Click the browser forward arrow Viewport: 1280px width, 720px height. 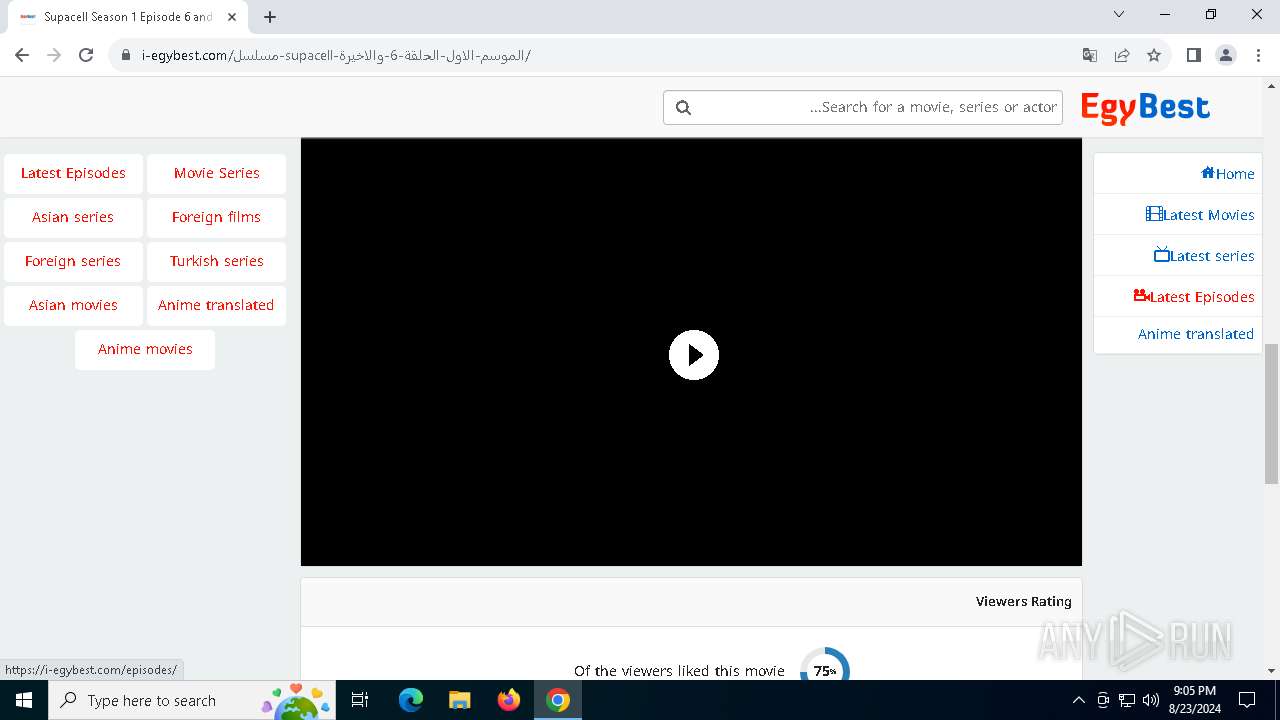(54, 55)
